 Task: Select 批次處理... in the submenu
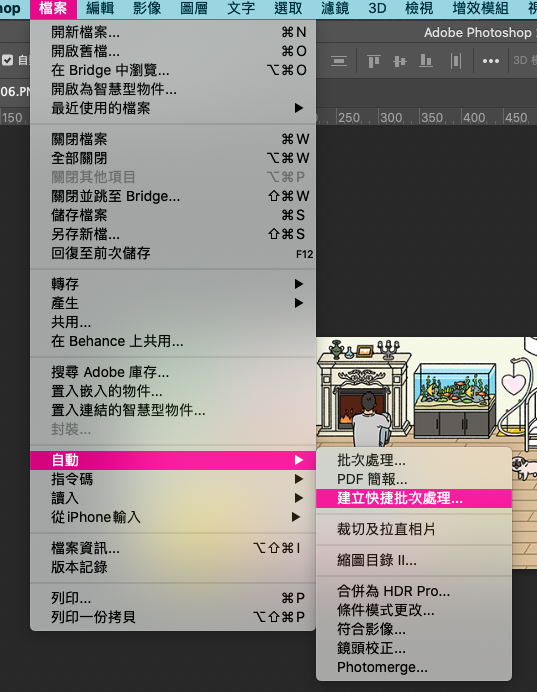click(414, 460)
